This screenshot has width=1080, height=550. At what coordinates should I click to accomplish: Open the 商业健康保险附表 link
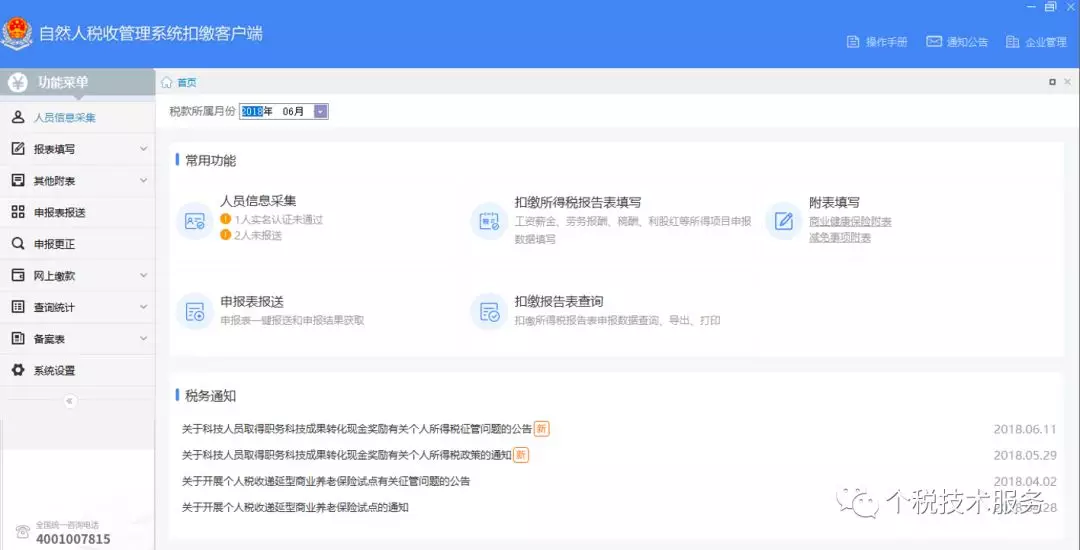[850, 221]
